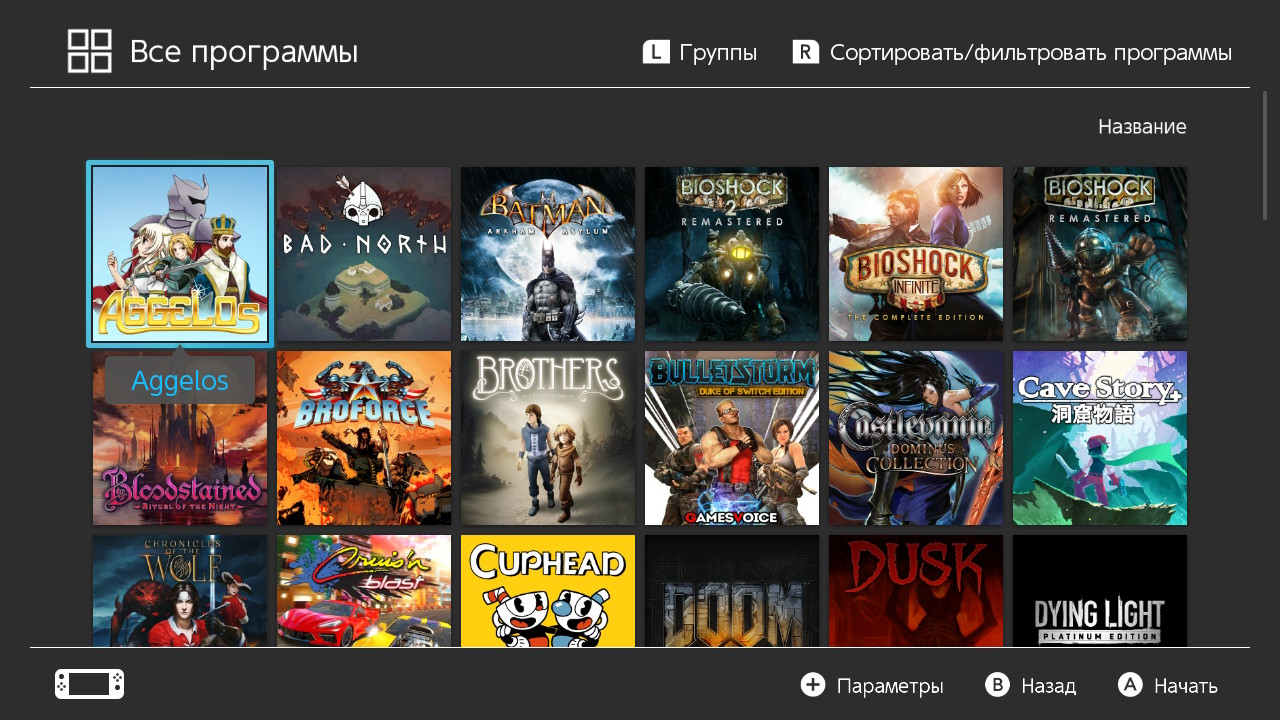Open Bulletstorm Duke of Switch Edition

[x=732, y=438]
